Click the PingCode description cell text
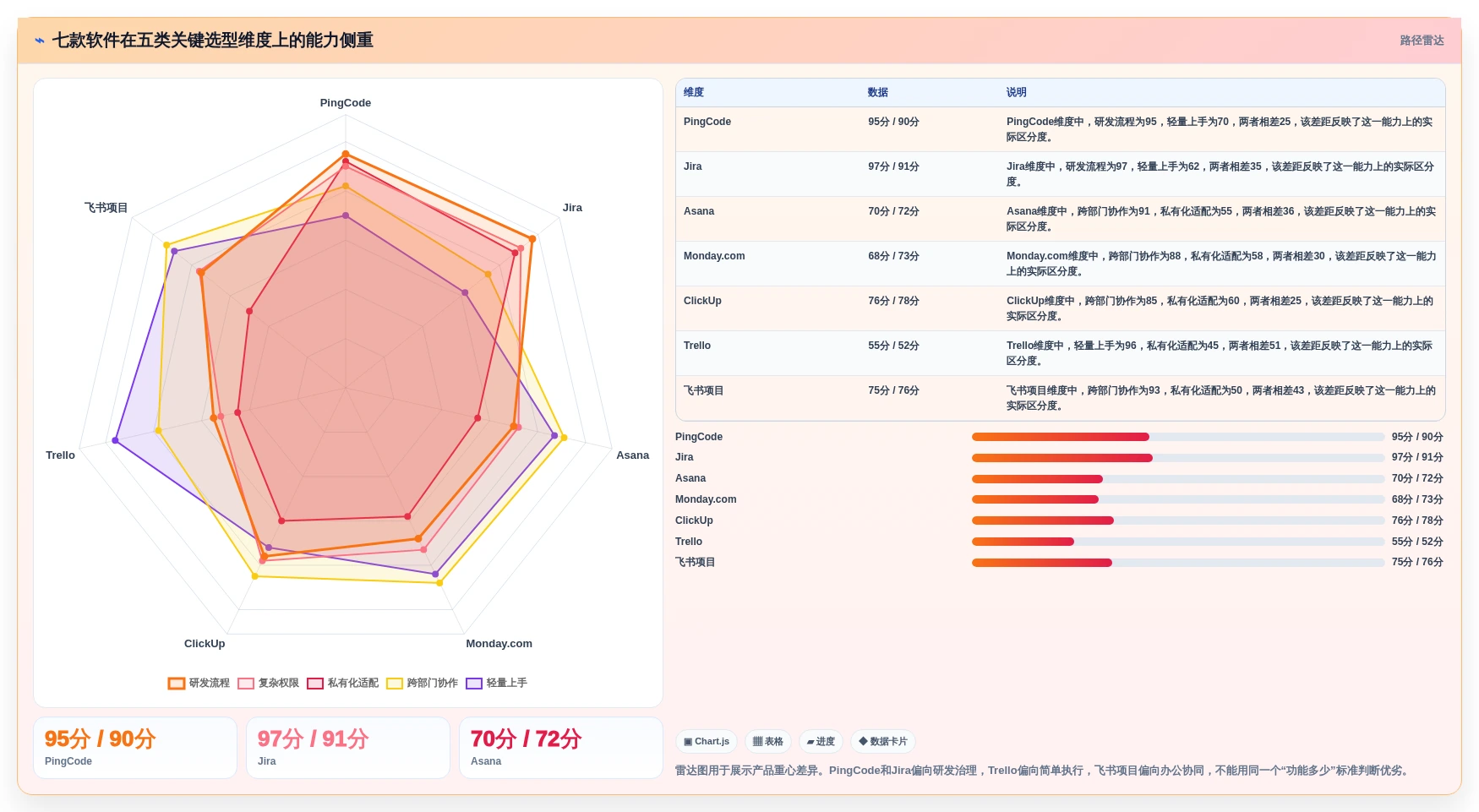 click(x=1220, y=129)
